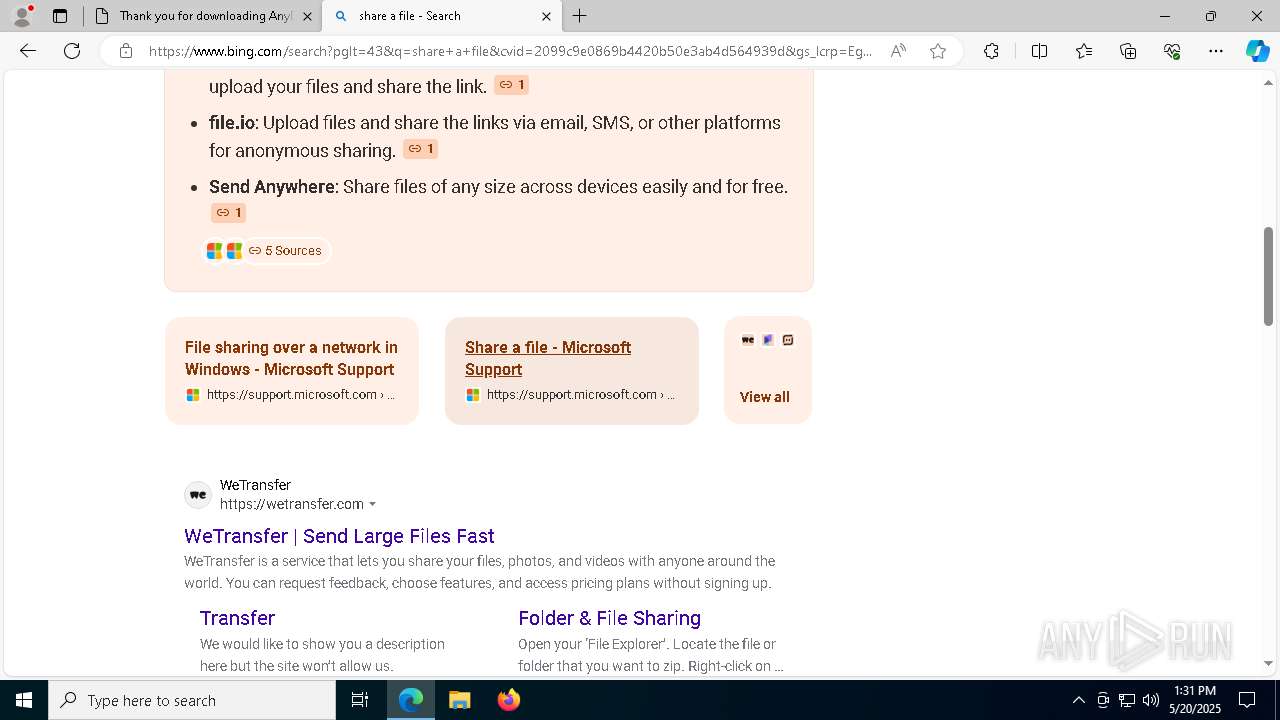Select the 'share a file - Search' tab

(x=442, y=16)
